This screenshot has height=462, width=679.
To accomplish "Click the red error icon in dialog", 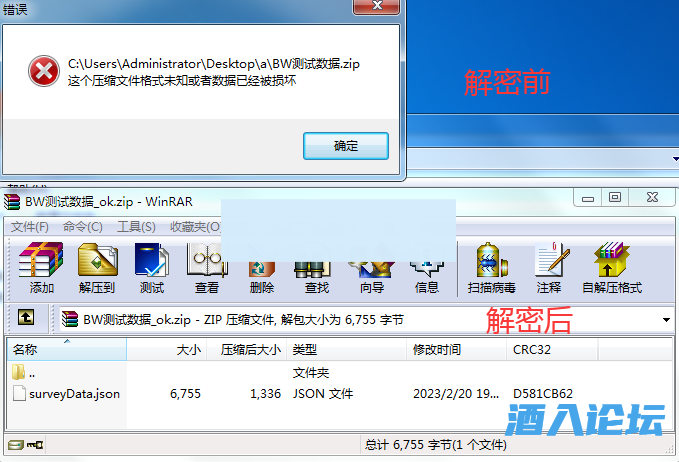I will point(44,71).
